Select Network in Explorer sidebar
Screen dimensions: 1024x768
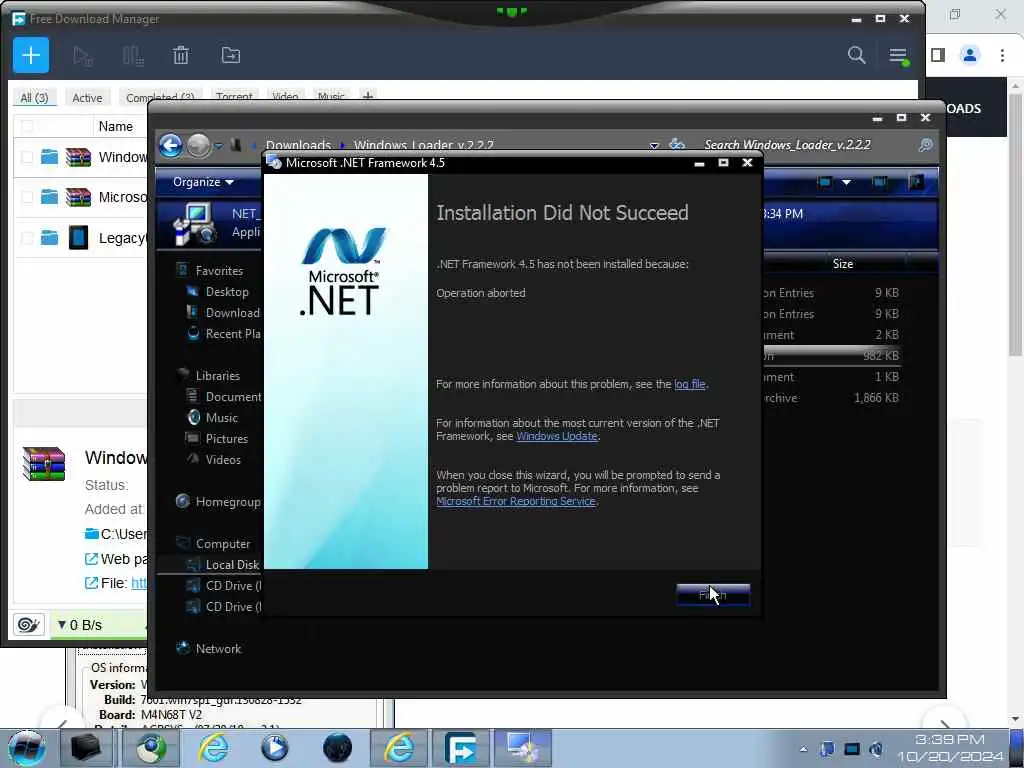[208, 648]
